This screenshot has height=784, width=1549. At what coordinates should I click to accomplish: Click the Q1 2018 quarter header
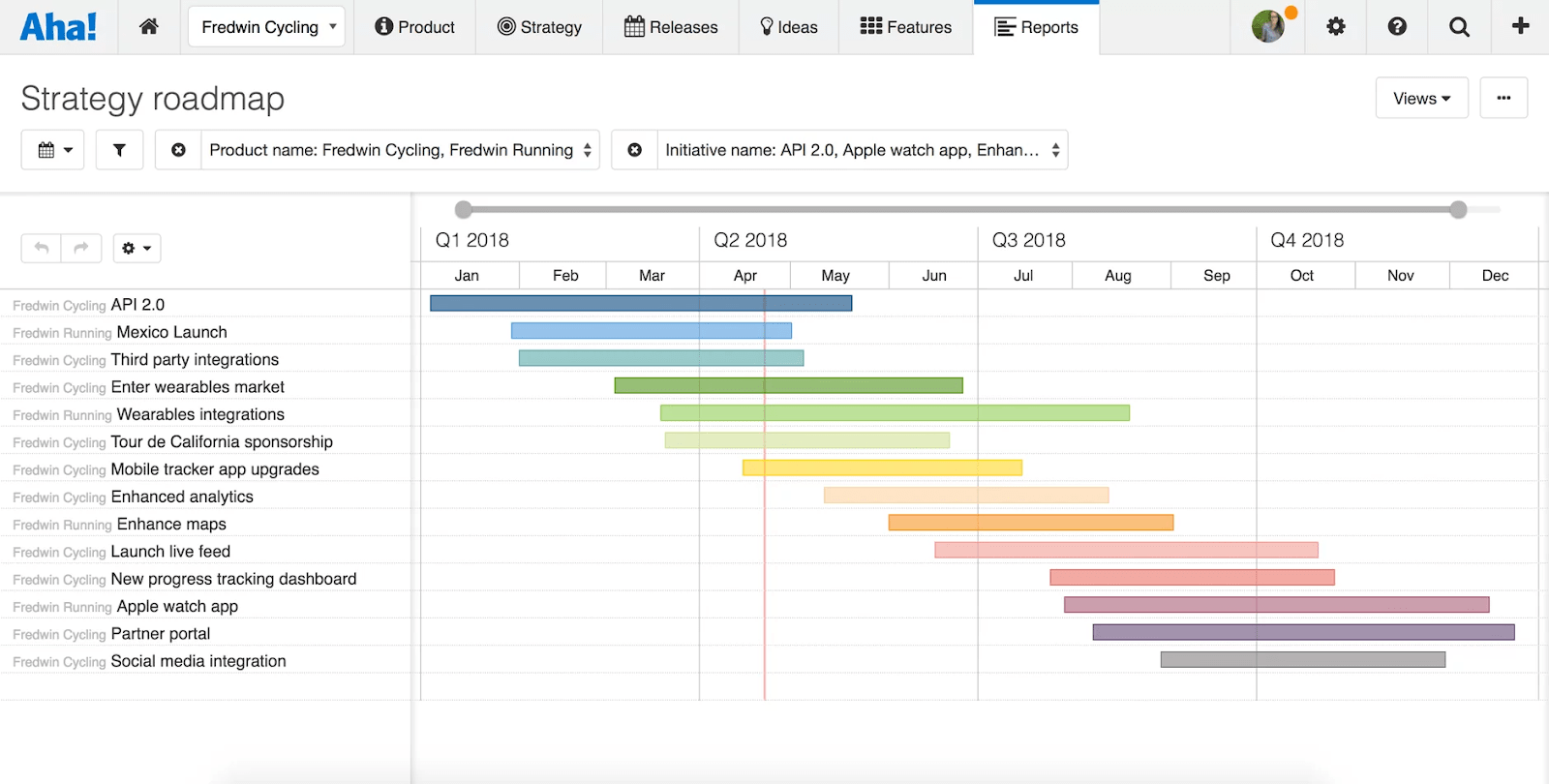pyautogui.click(x=472, y=240)
